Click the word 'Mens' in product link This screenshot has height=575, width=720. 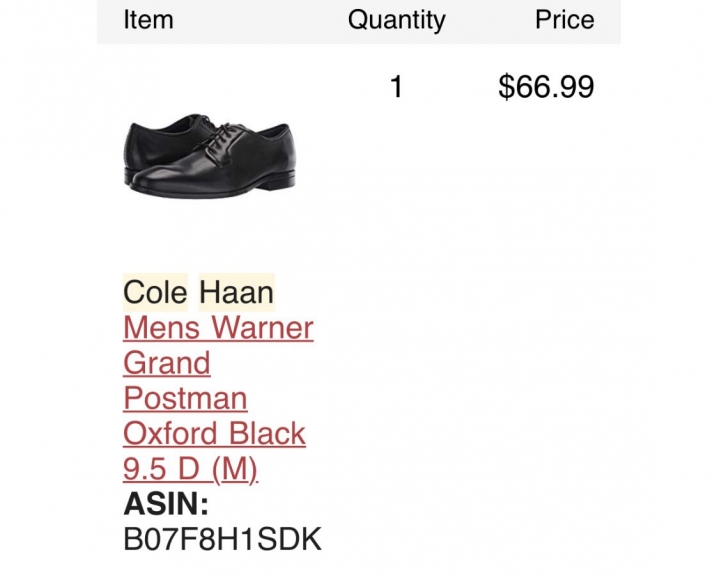click(162, 328)
